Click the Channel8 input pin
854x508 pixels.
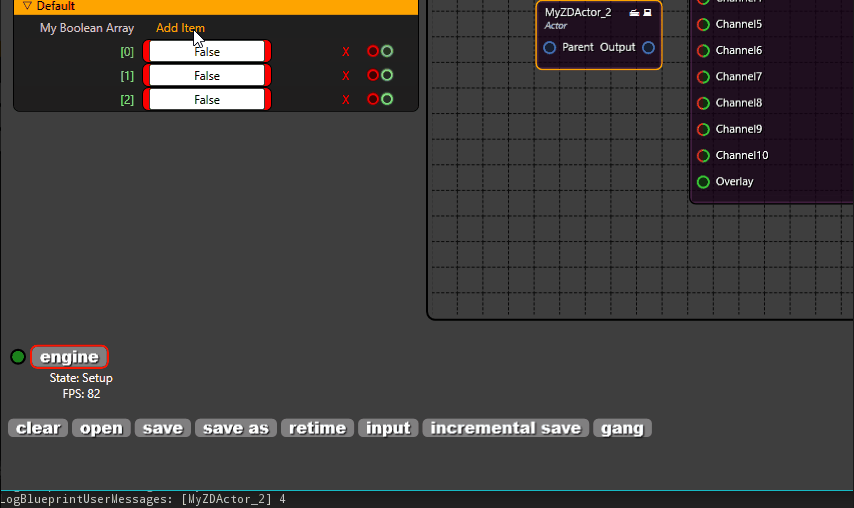coord(703,103)
